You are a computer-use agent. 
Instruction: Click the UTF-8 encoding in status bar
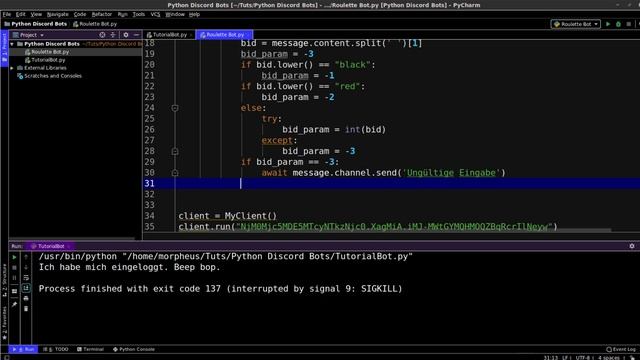tap(582, 358)
